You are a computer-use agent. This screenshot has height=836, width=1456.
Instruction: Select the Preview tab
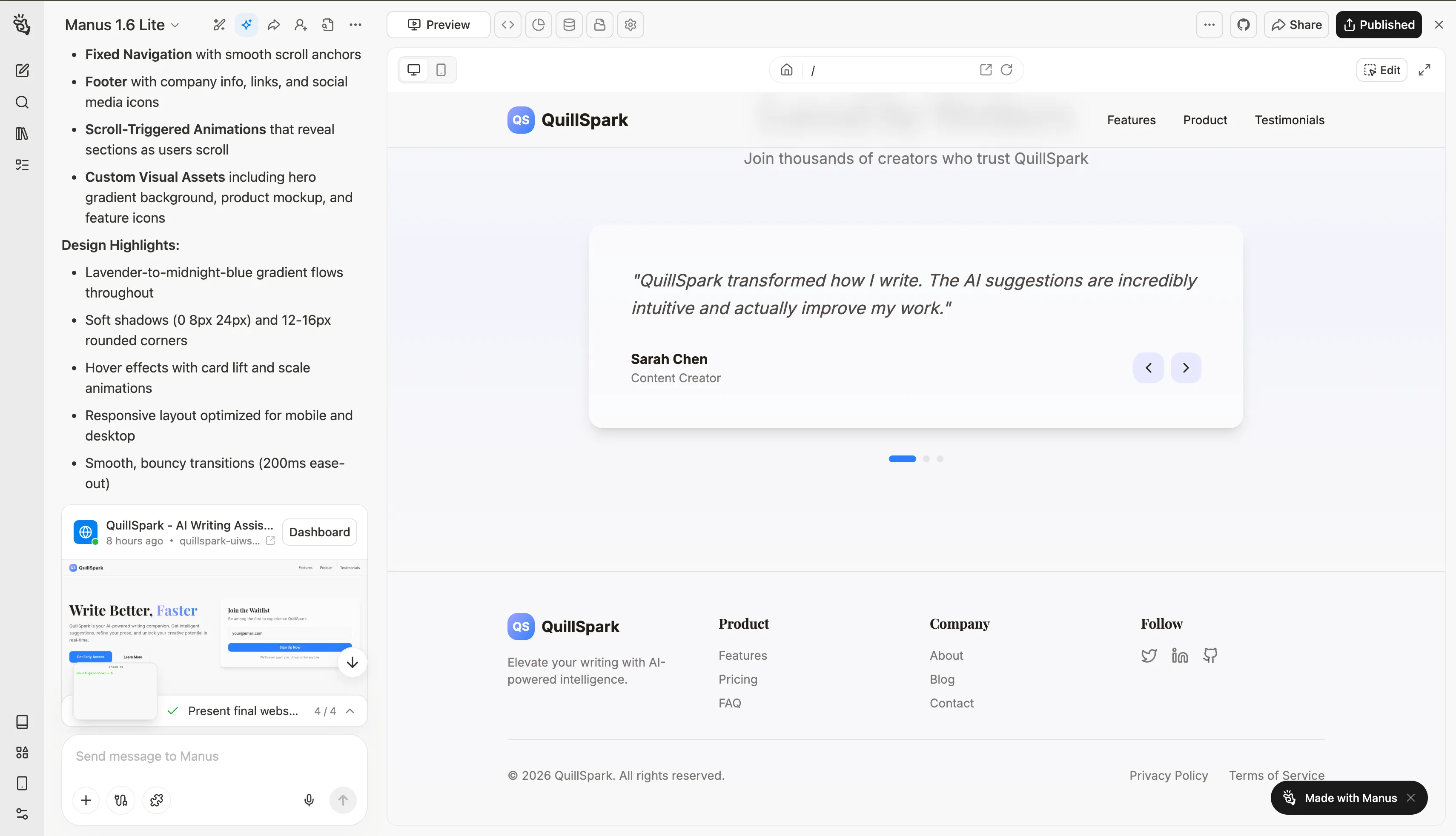[439, 25]
